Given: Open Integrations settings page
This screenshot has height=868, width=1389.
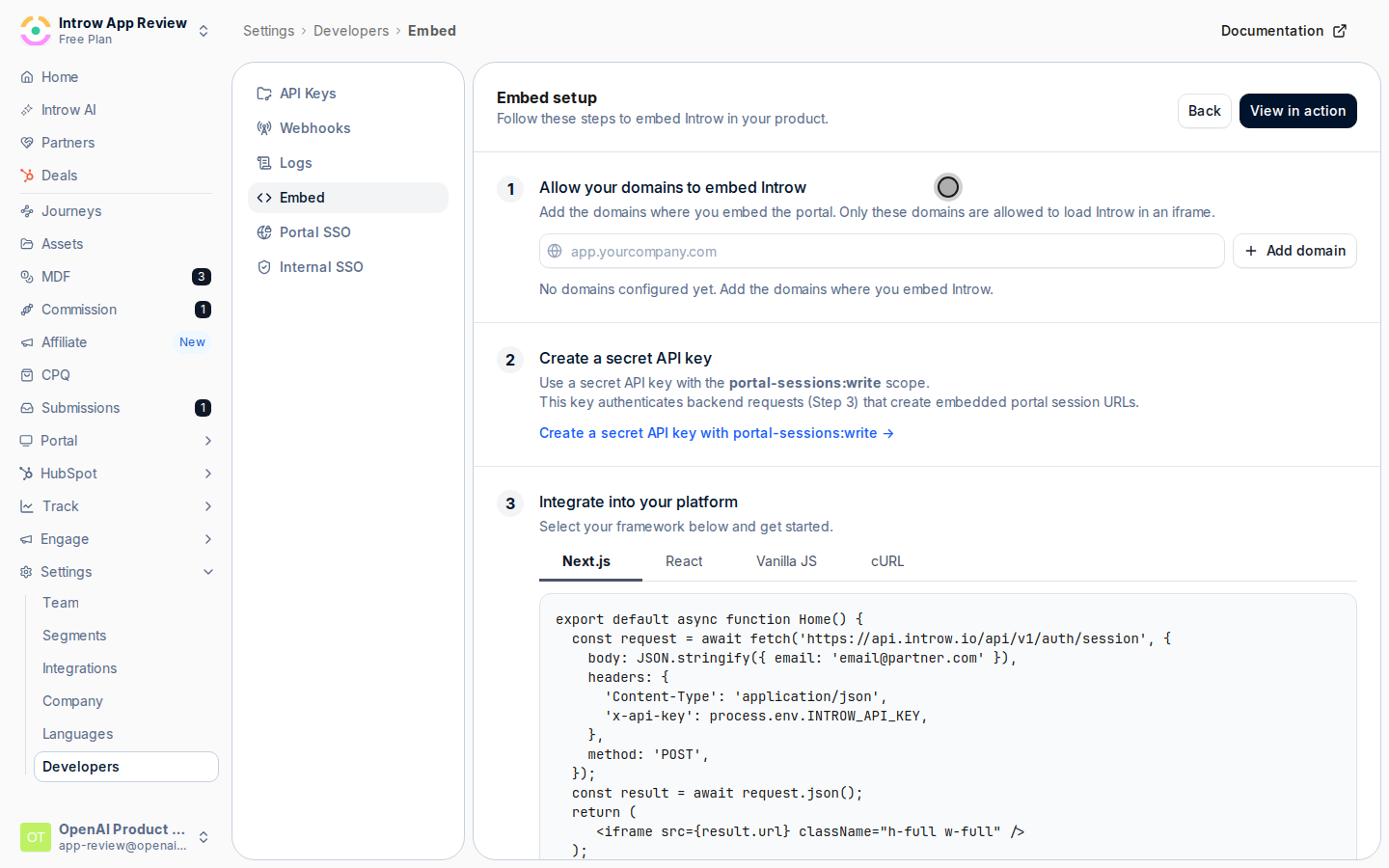Looking at the screenshot, I should (79, 668).
